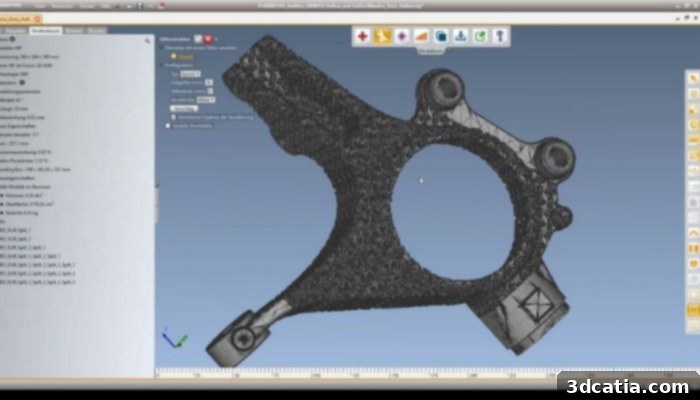Image resolution: width=700 pixels, height=400 pixels.
Task: Collapse the 'Konfiguration' section
Action: [x=162, y=65]
